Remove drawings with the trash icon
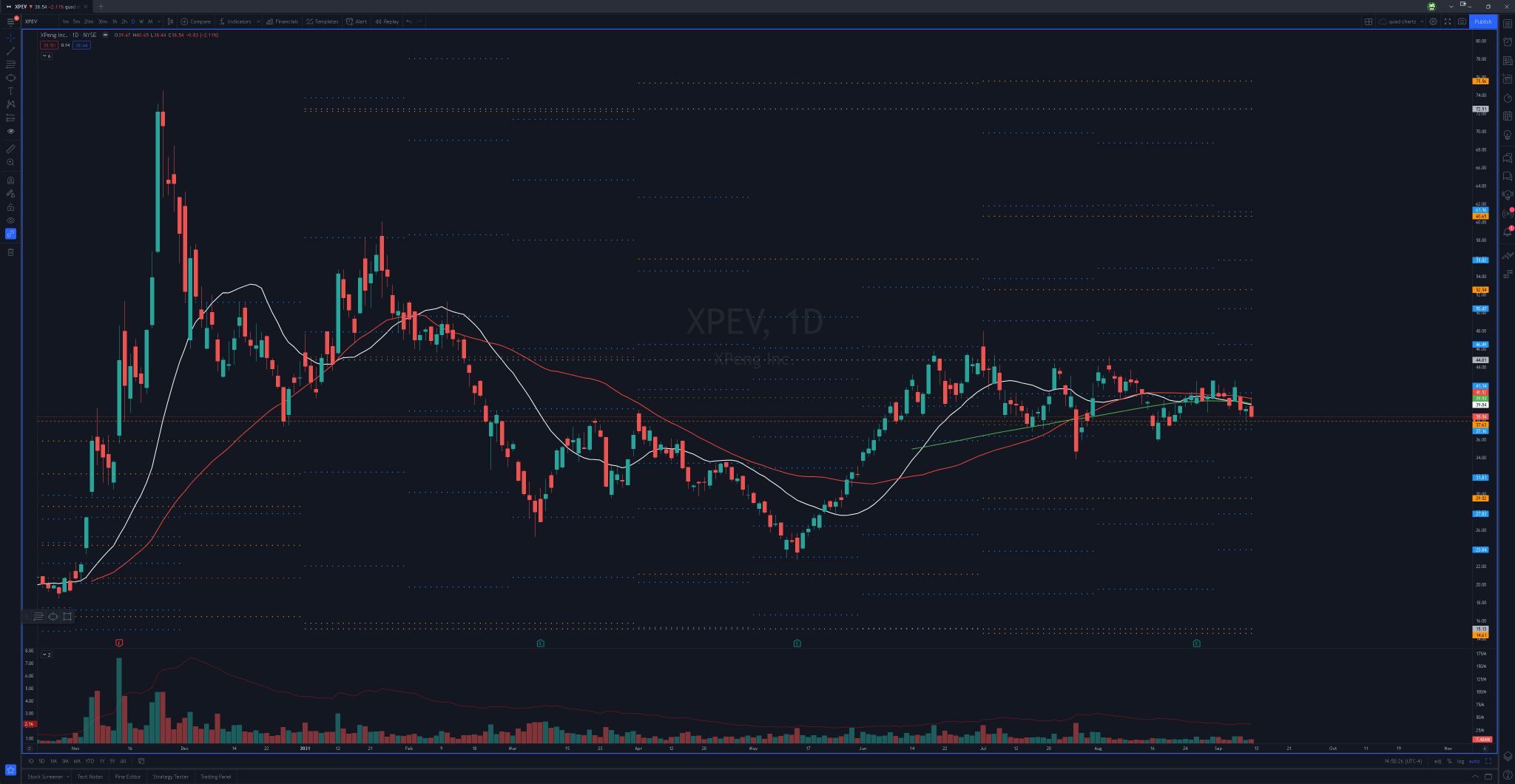1515x784 pixels. (x=10, y=252)
